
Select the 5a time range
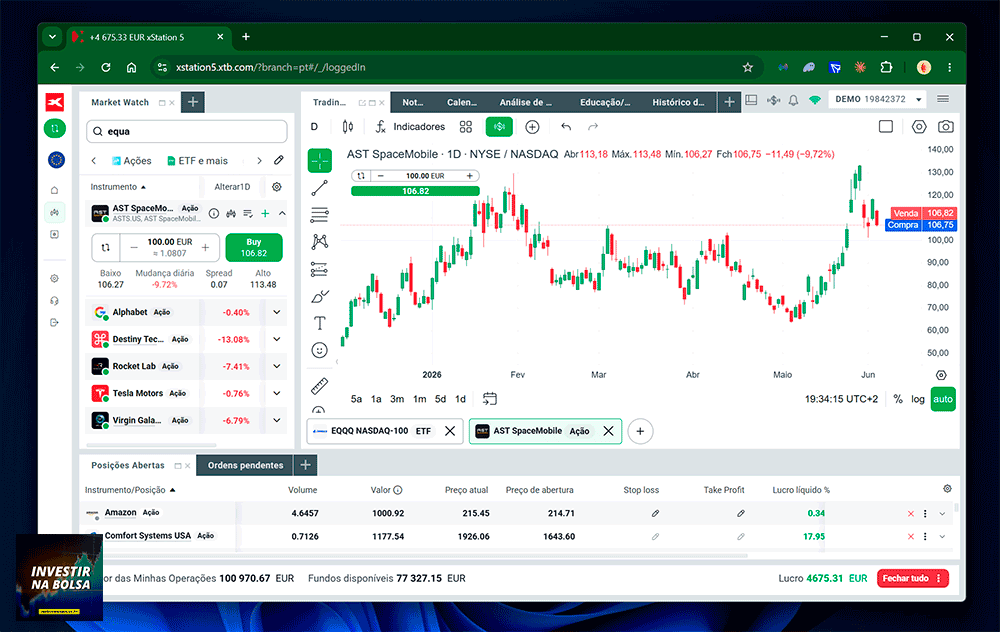coord(357,399)
